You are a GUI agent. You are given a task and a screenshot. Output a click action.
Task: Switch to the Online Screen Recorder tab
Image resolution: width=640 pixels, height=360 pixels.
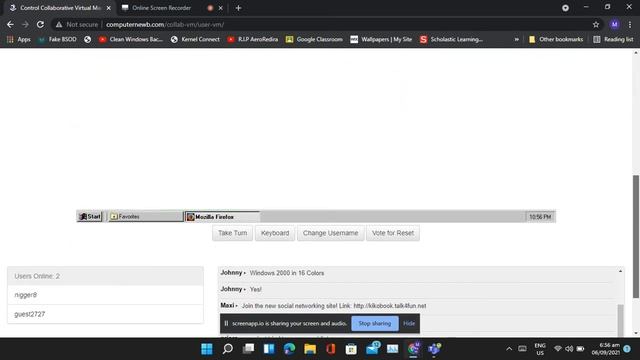coord(161,8)
